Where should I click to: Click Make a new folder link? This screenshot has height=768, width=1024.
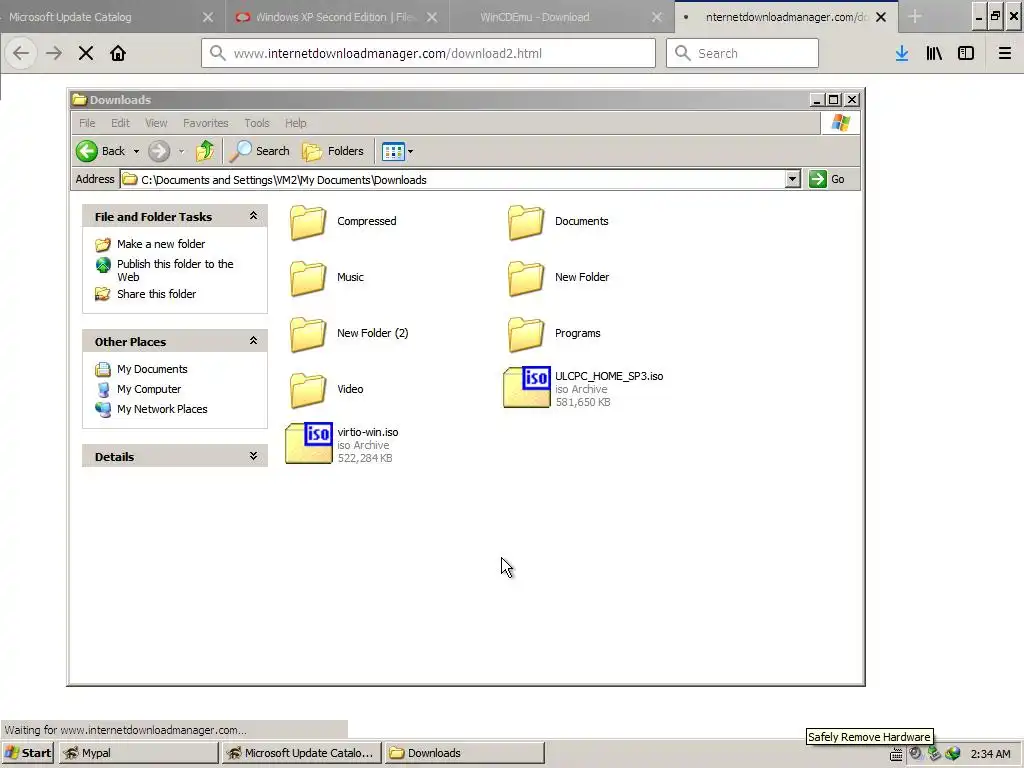coord(161,244)
